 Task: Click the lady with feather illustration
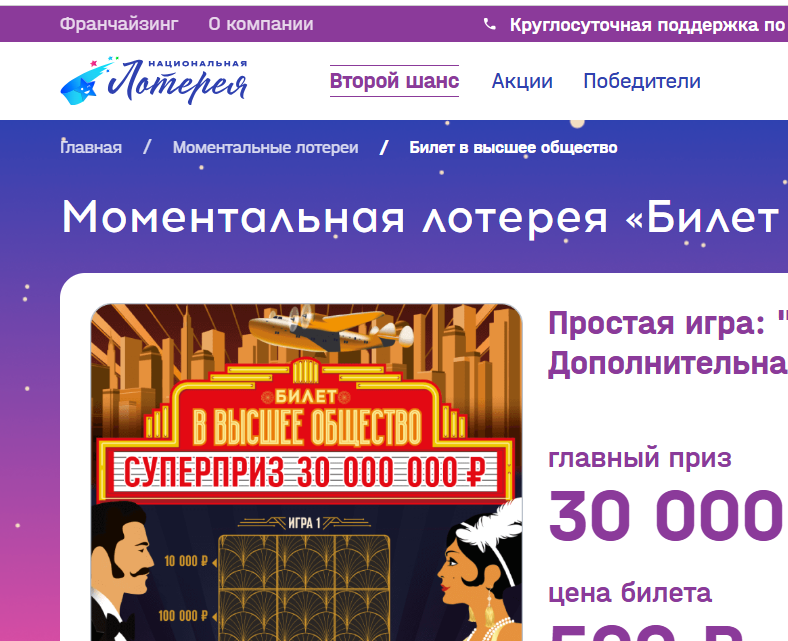click(x=480, y=571)
